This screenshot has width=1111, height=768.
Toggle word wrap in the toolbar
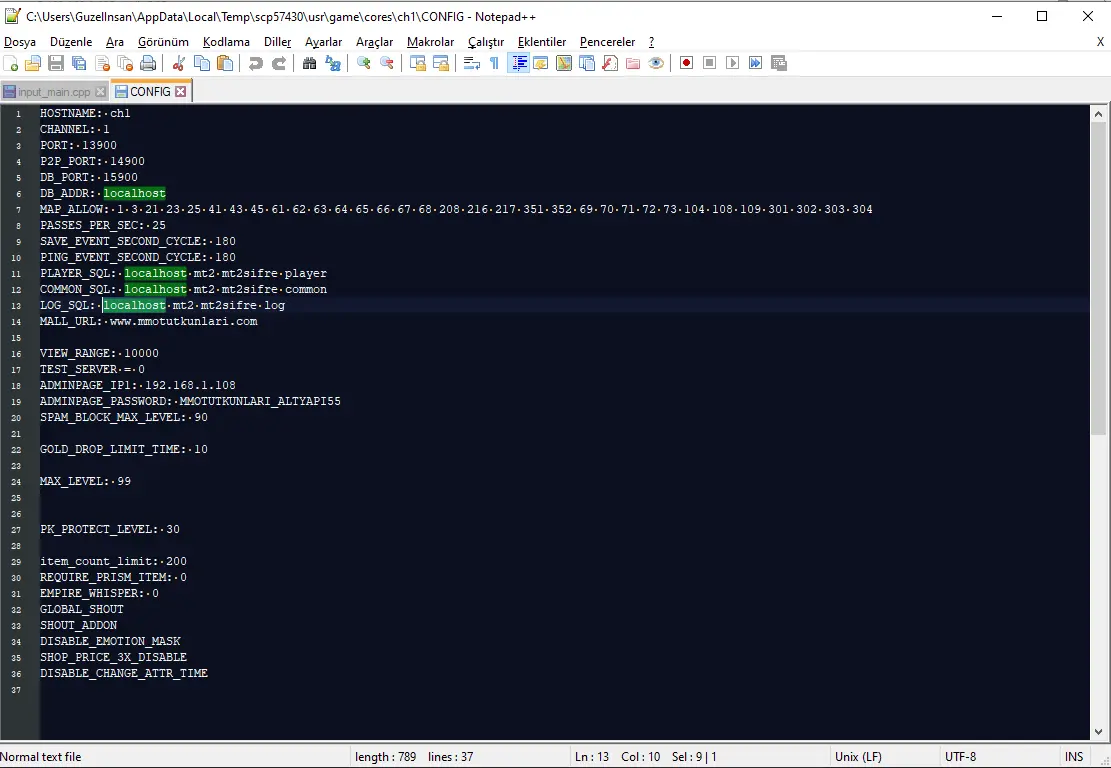(x=471, y=63)
